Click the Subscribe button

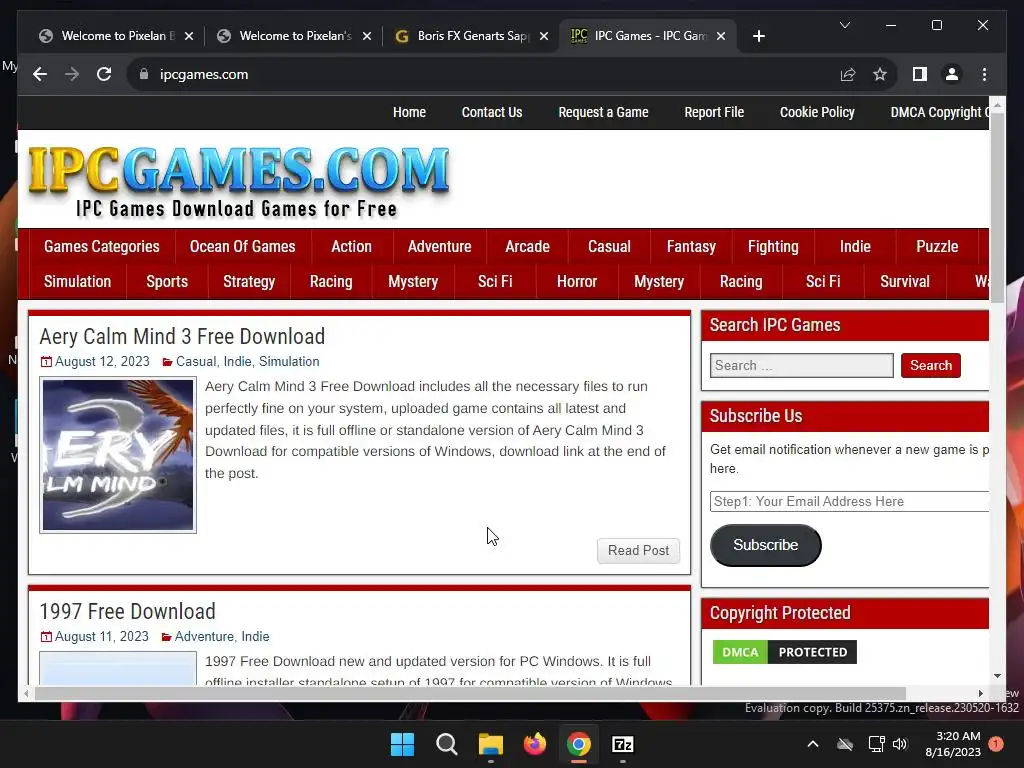coord(765,545)
